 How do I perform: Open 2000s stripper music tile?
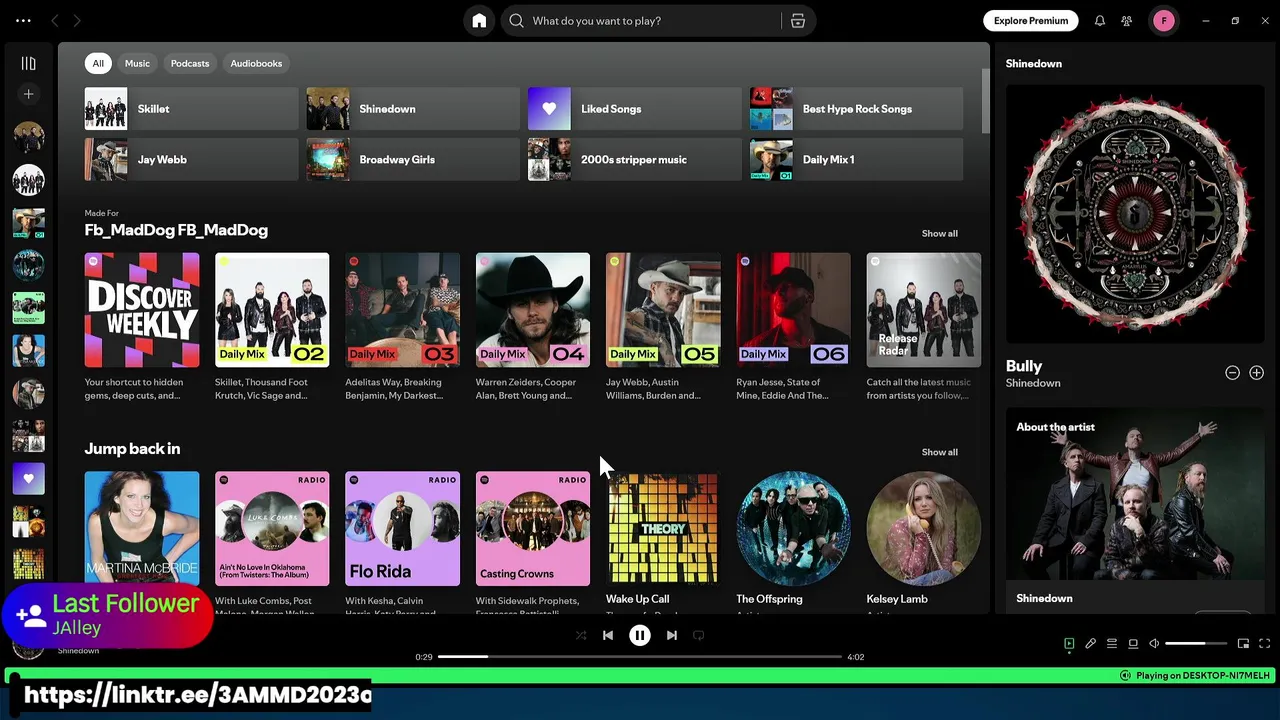tap(634, 160)
